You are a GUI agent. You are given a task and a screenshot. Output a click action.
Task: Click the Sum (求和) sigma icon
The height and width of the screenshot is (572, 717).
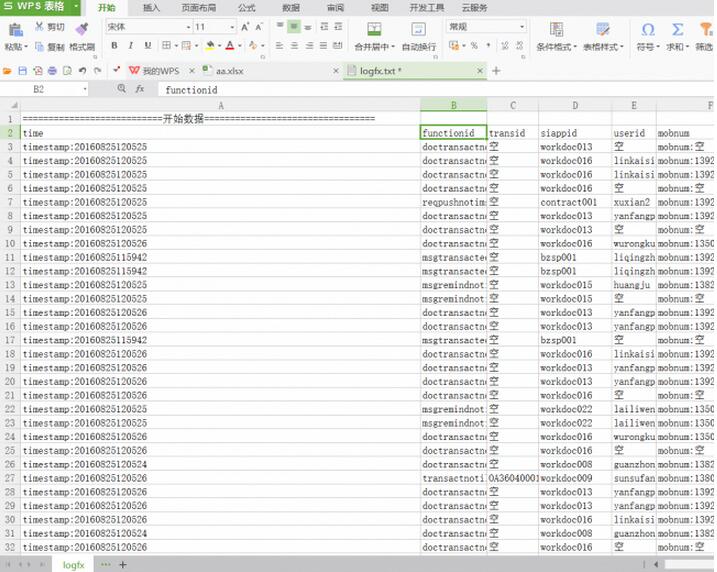click(x=677, y=30)
